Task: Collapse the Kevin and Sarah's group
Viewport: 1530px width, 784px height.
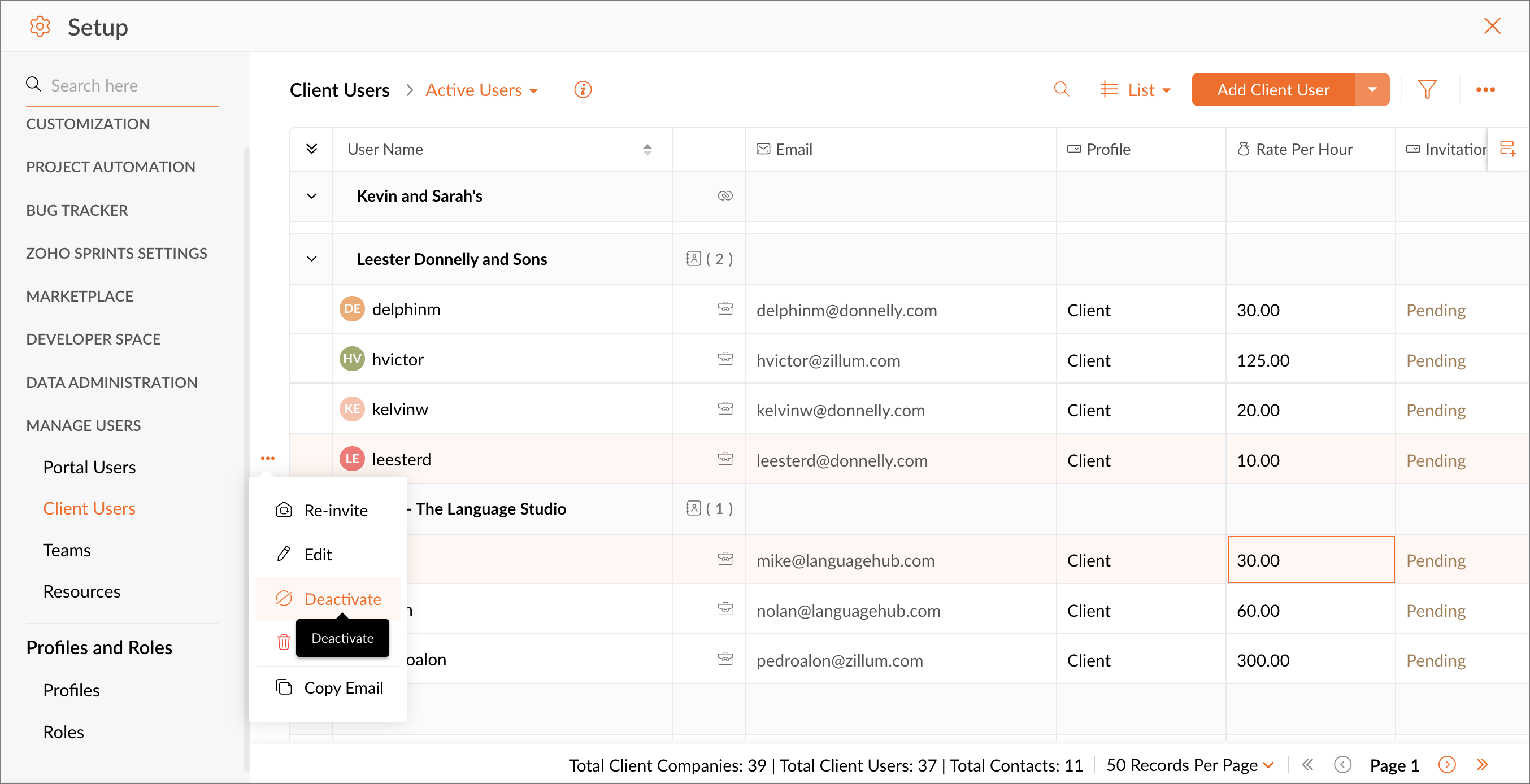Action: [x=311, y=196]
